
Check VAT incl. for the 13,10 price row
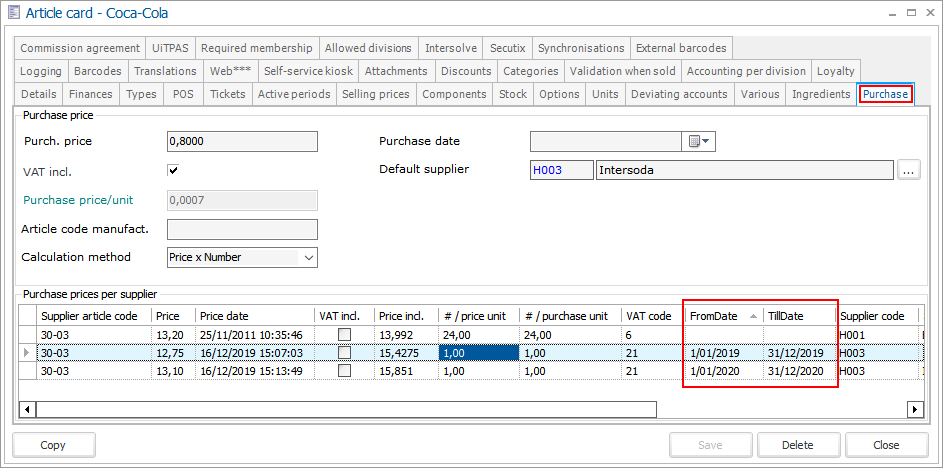[344, 370]
